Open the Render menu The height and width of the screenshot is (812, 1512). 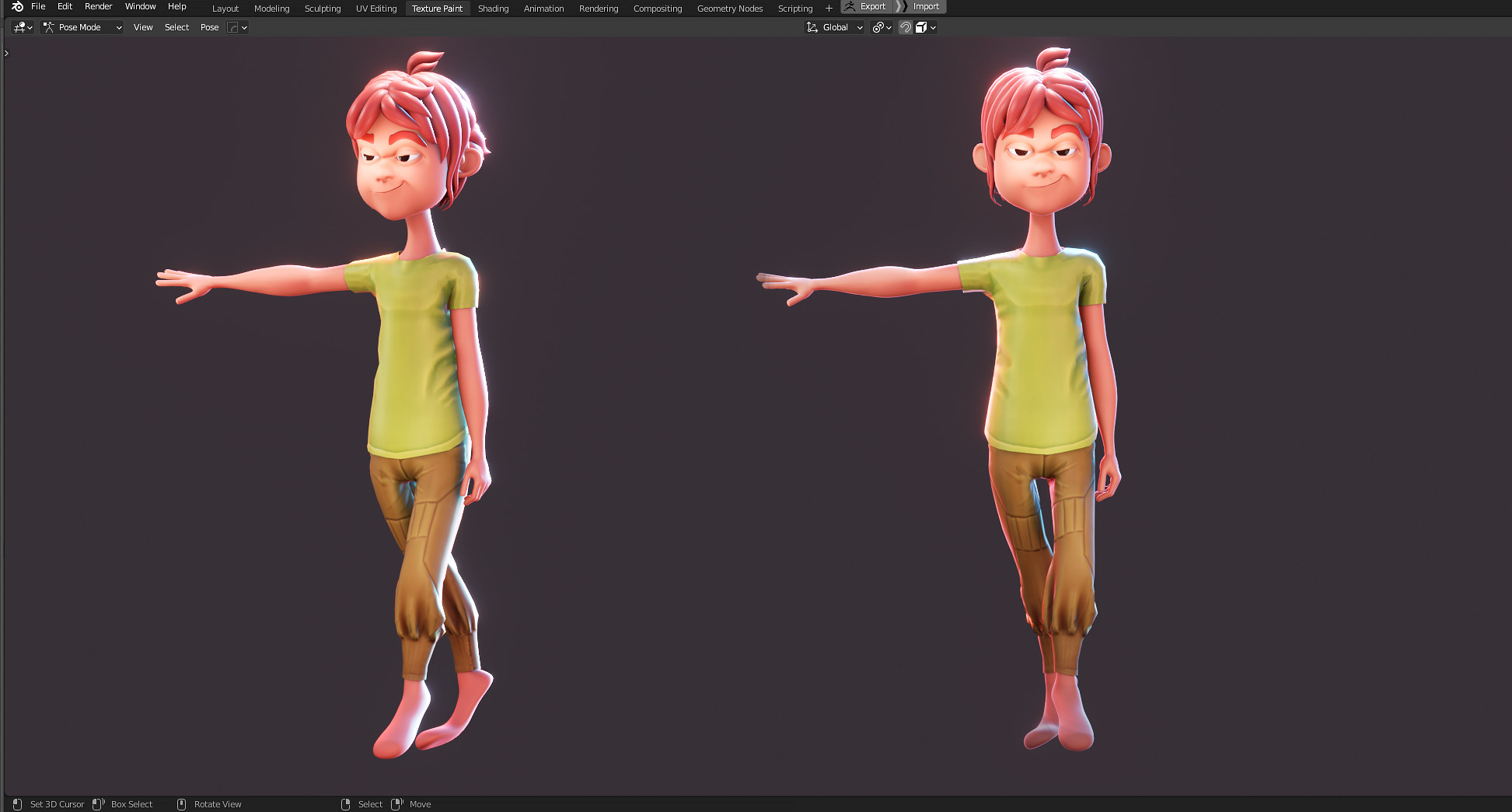click(98, 6)
